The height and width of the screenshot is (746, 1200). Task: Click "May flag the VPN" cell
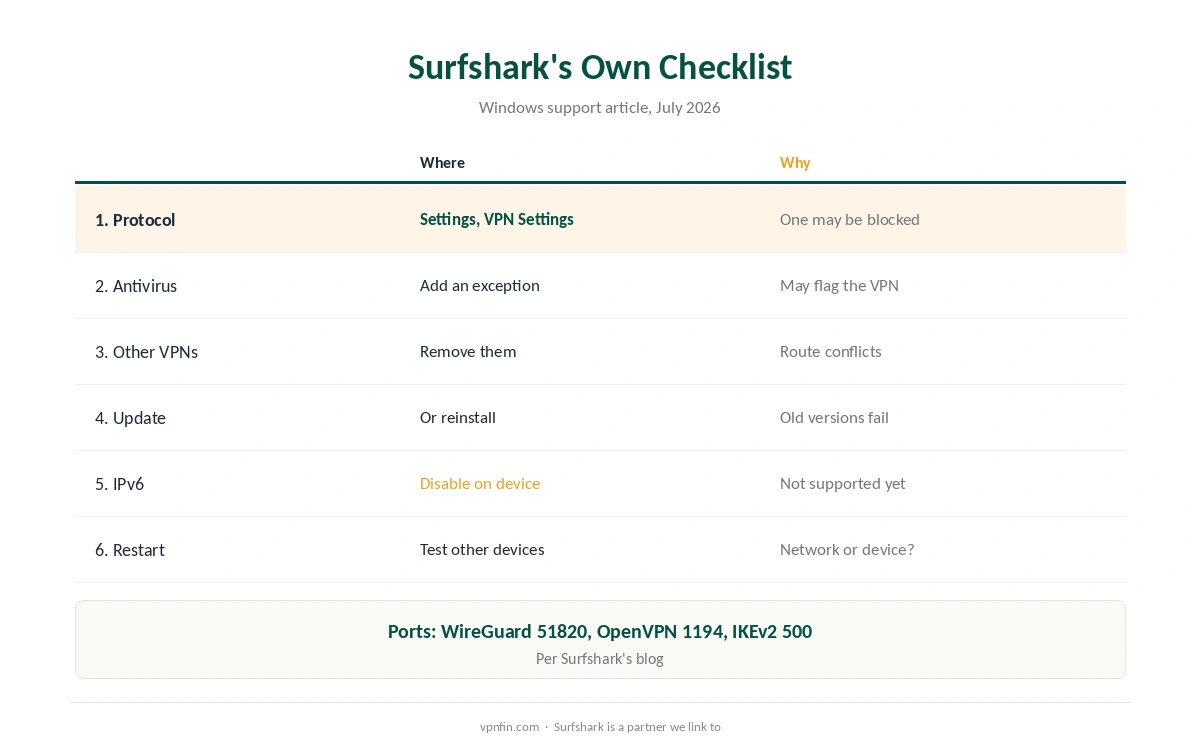[839, 285]
